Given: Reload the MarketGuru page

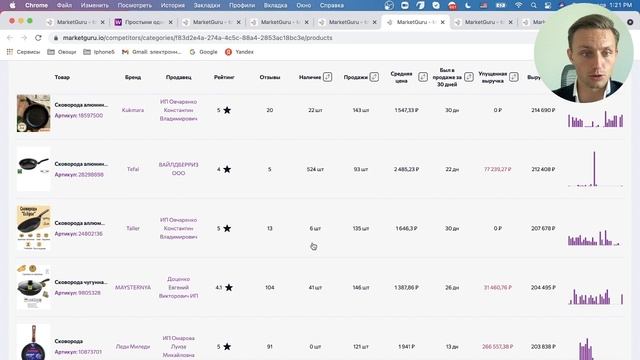Looking at the screenshot, I should click(x=38, y=38).
